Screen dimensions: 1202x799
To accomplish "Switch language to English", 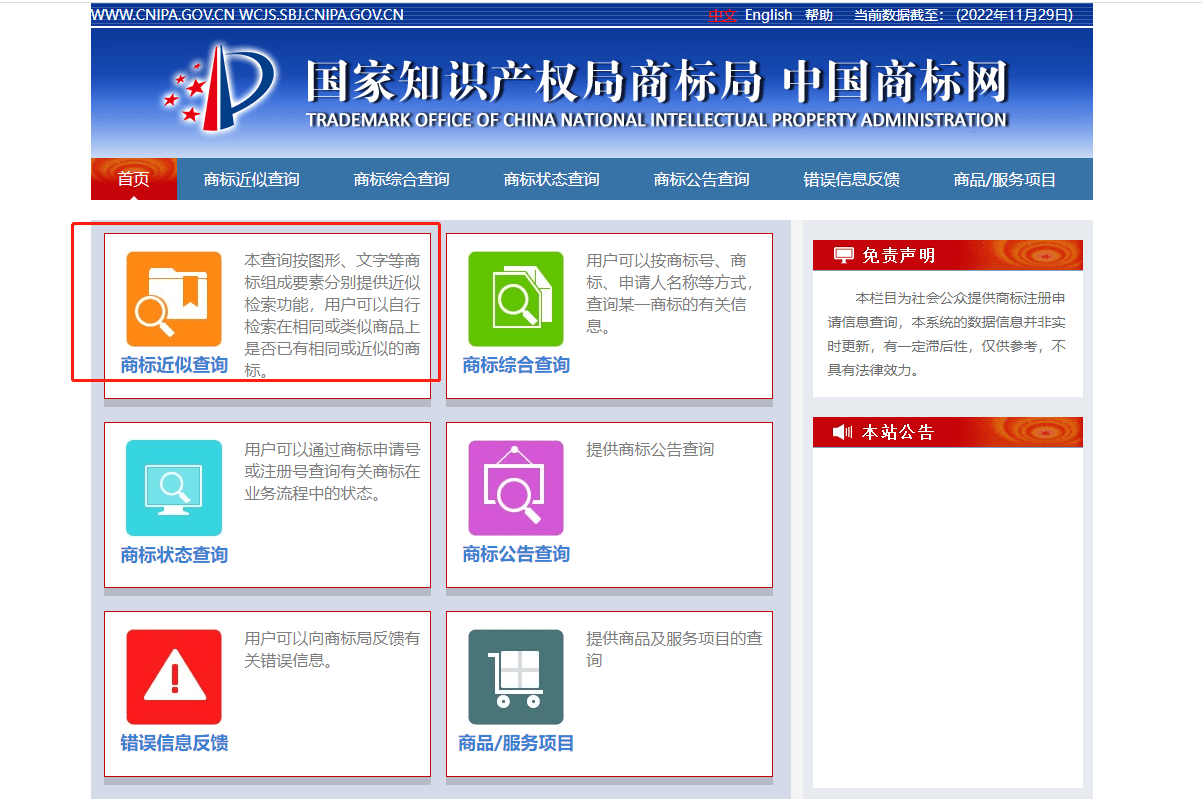I will pyautogui.click(x=768, y=15).
